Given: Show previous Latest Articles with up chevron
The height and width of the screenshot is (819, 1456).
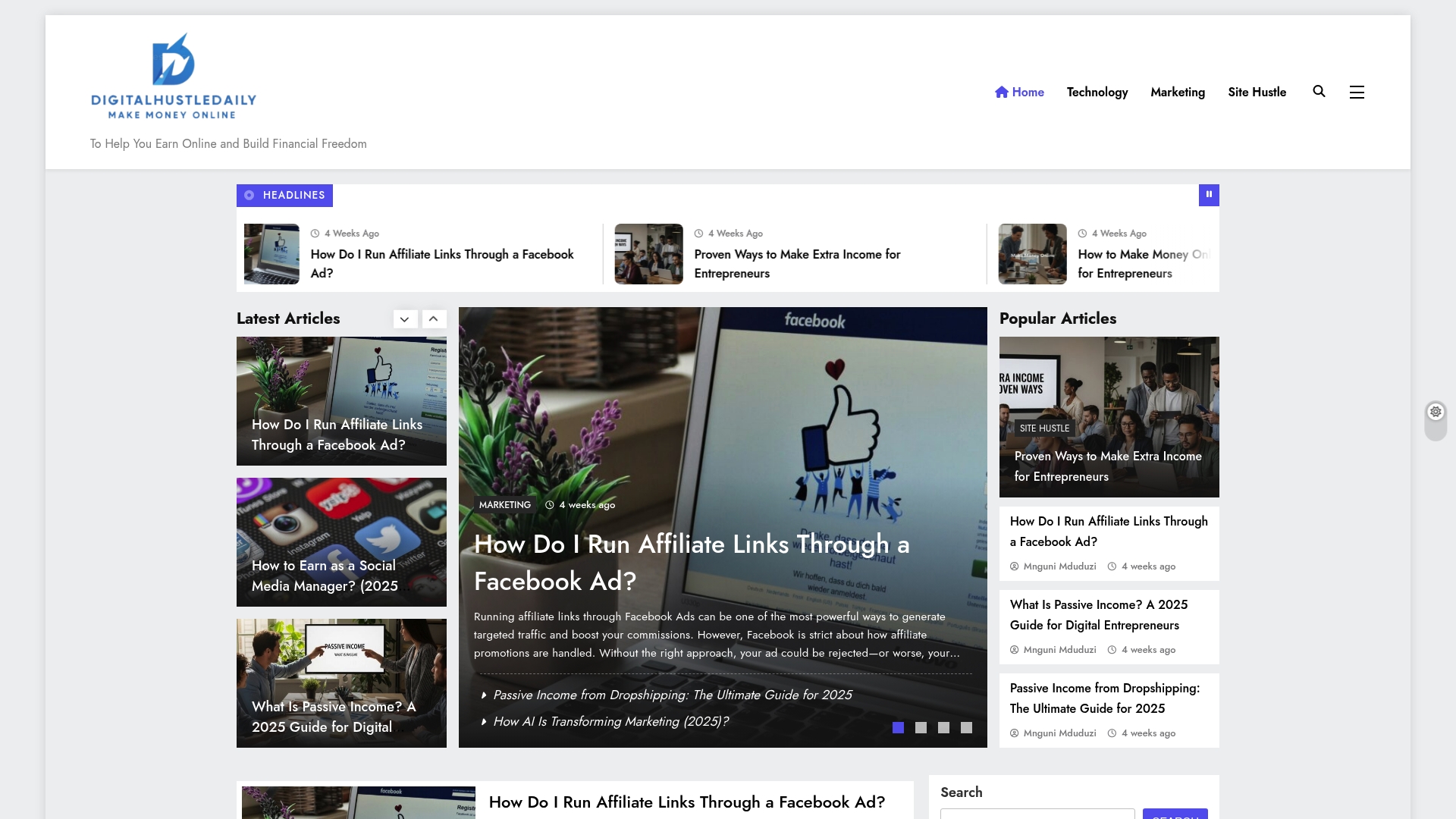Looking at the screenshot, I should [434, 319].
